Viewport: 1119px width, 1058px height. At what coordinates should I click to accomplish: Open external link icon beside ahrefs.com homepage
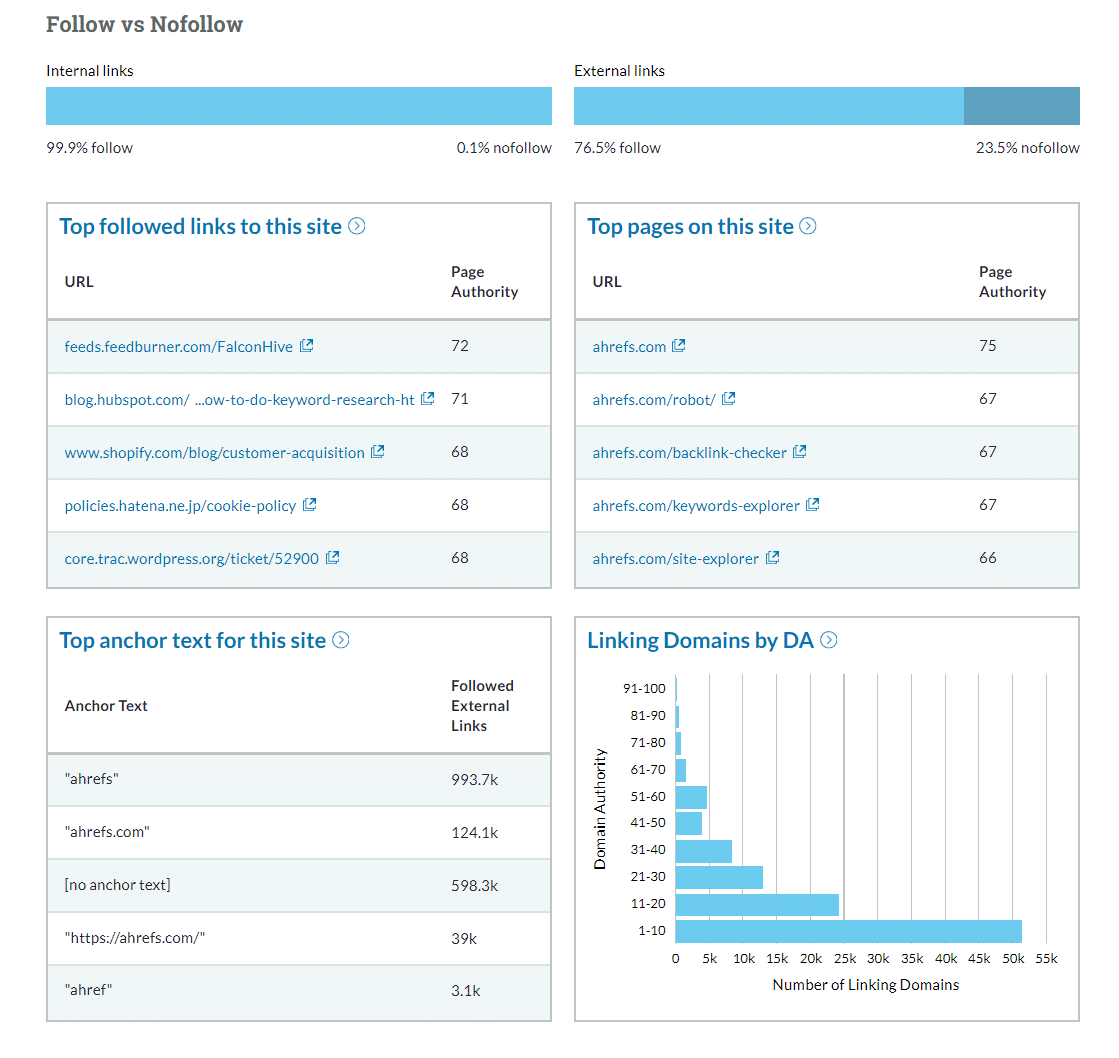[679, 346]
